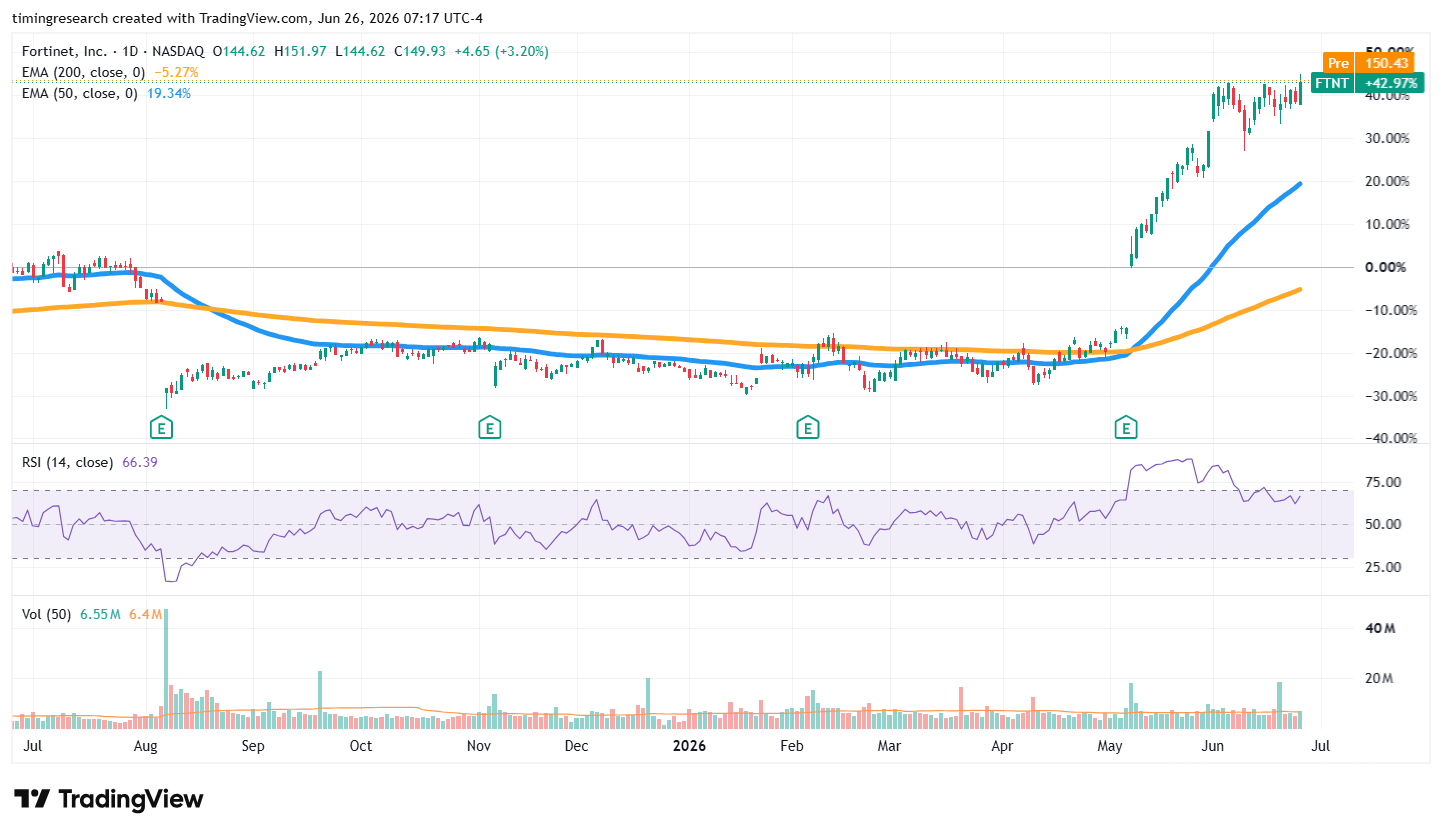Click the 20 M volume scale label
Screen dimensions: 1442x835
tap(1380, 678)
